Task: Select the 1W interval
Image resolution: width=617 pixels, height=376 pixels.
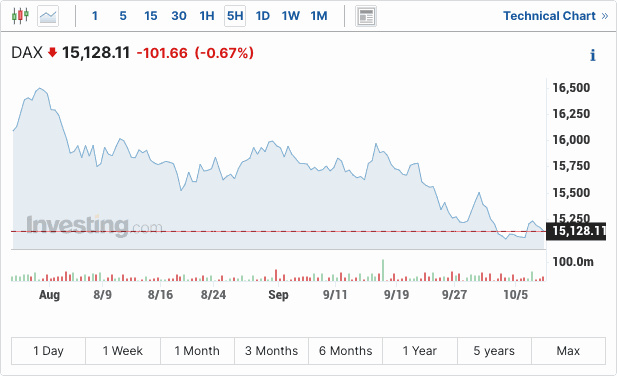Action: pyautogui.click(x=291, y=16)
